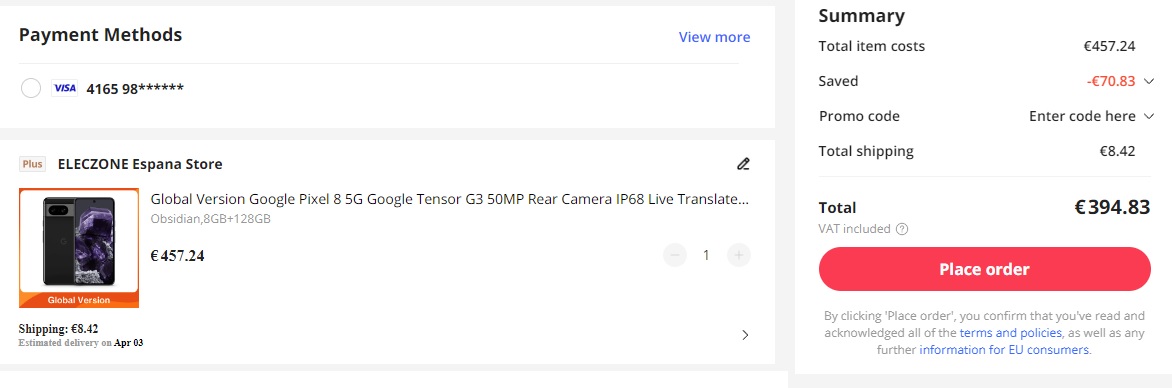Click the Total shipping €8.42 value
The height and width of the screenshot is (388, 1172).
pyautogui.click(x=1117, y=151)
